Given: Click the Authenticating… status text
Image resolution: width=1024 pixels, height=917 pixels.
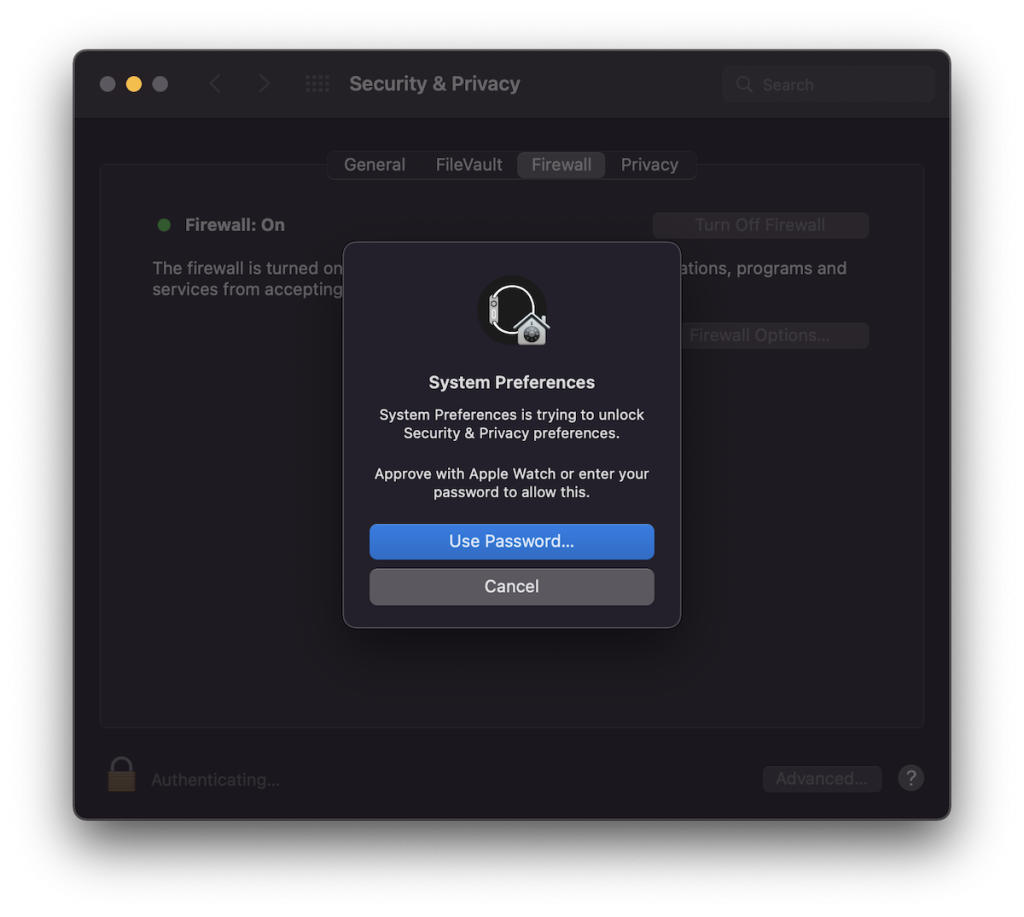Looking at the screenshot, I should click(216, 780).
